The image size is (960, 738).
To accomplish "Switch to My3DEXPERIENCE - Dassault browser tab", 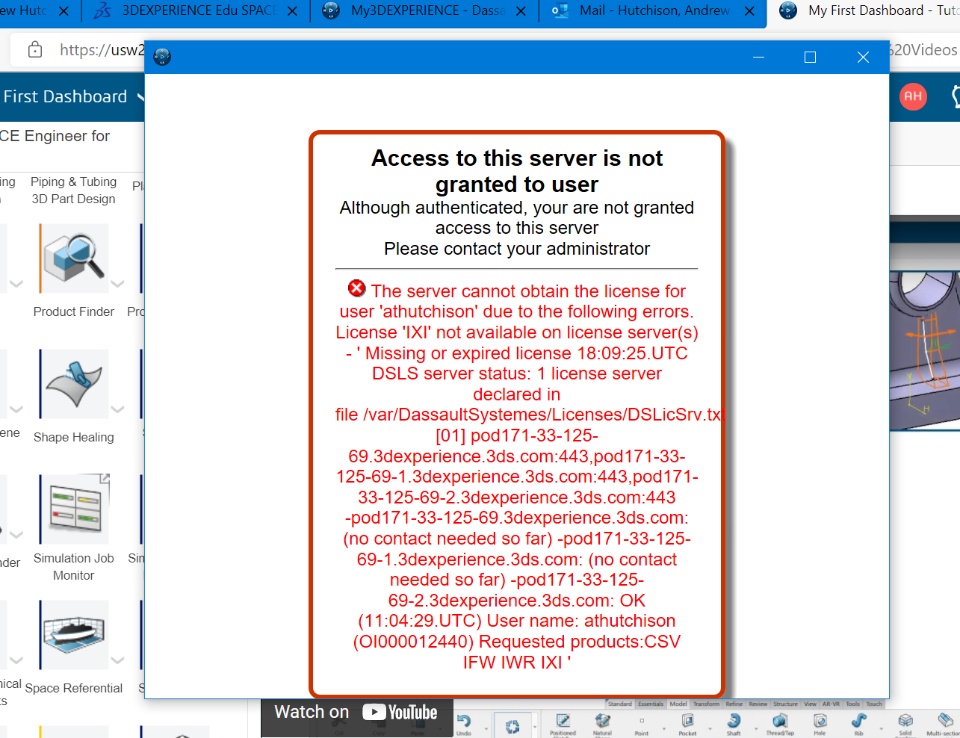I will point(425,11).
